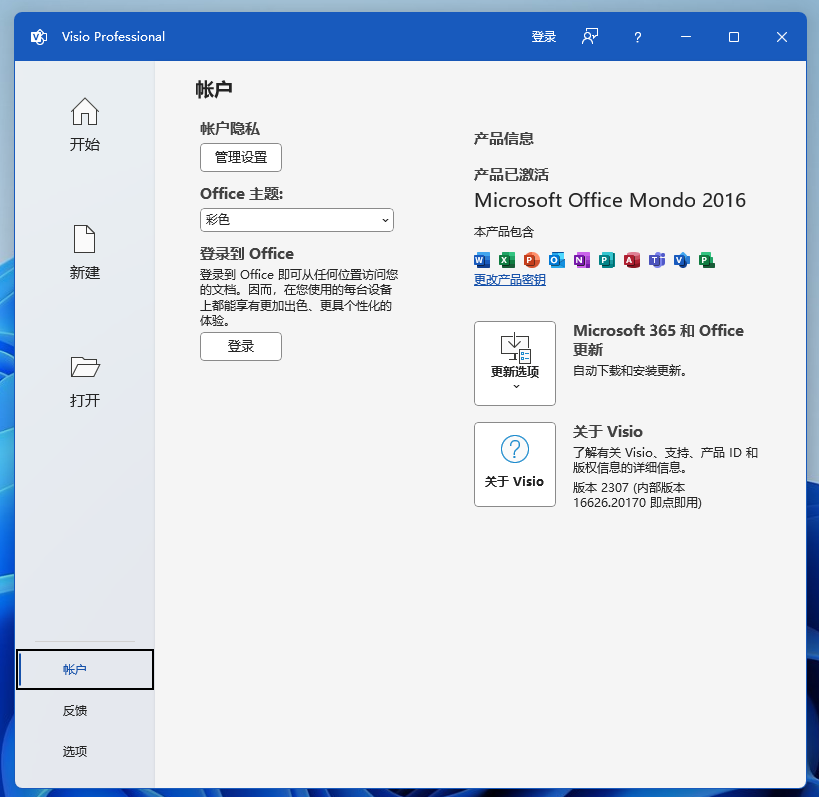Click the Visio logo in title bar
The width and height of the screenshot is (819, 797).
tap(39, 37)
